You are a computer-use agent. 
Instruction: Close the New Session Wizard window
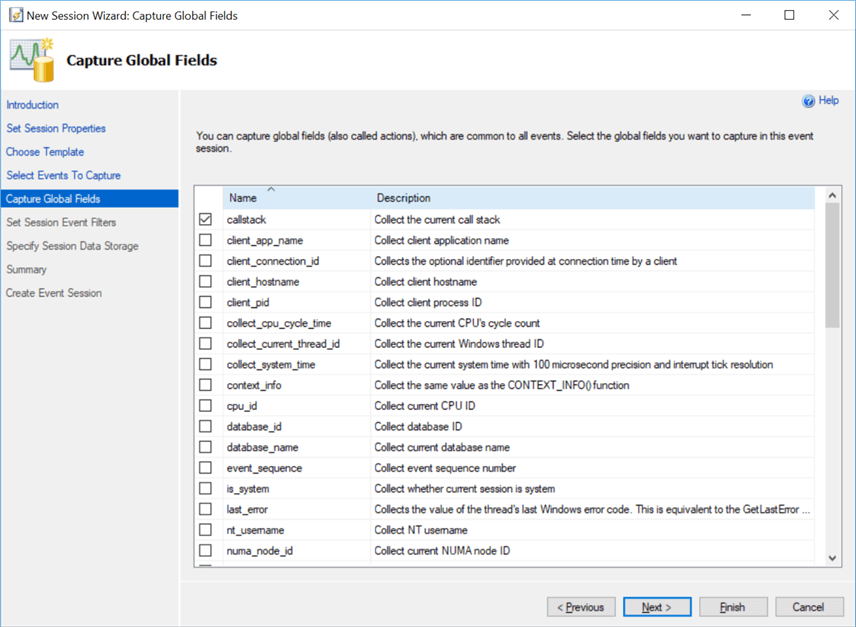tap(833, 15)
